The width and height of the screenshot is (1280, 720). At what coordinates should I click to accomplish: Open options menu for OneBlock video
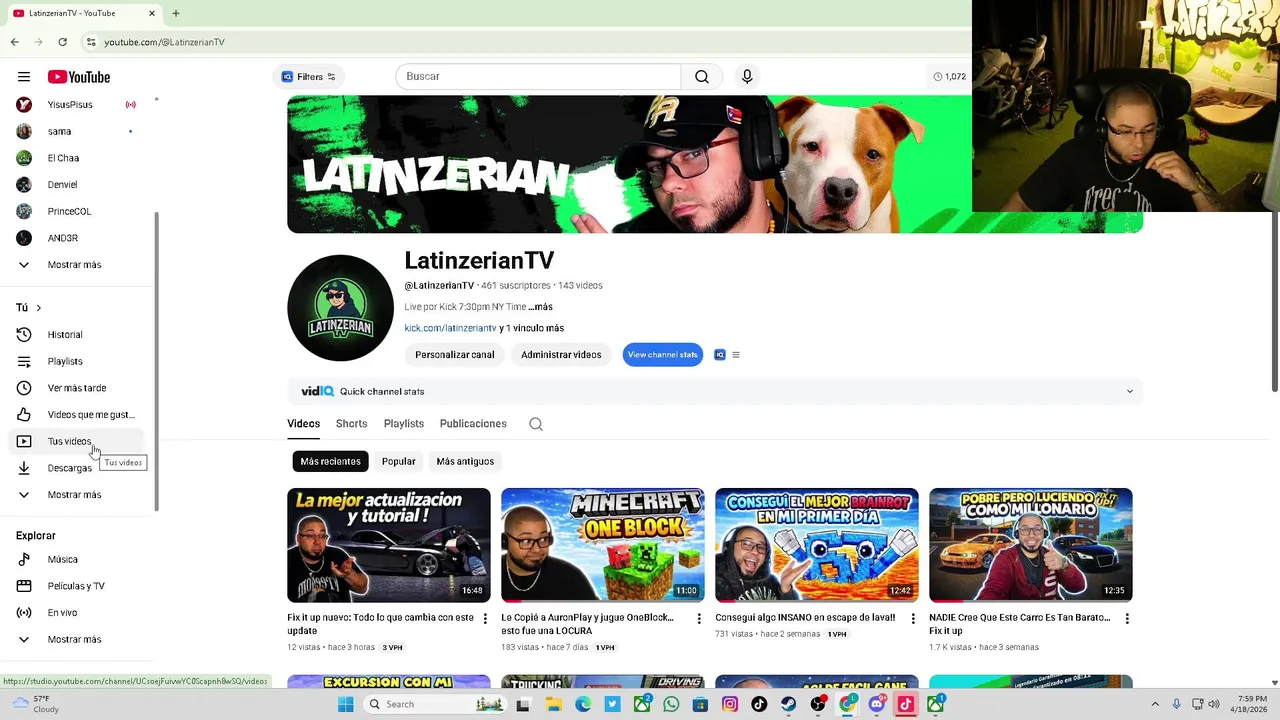tap(699, 619)
